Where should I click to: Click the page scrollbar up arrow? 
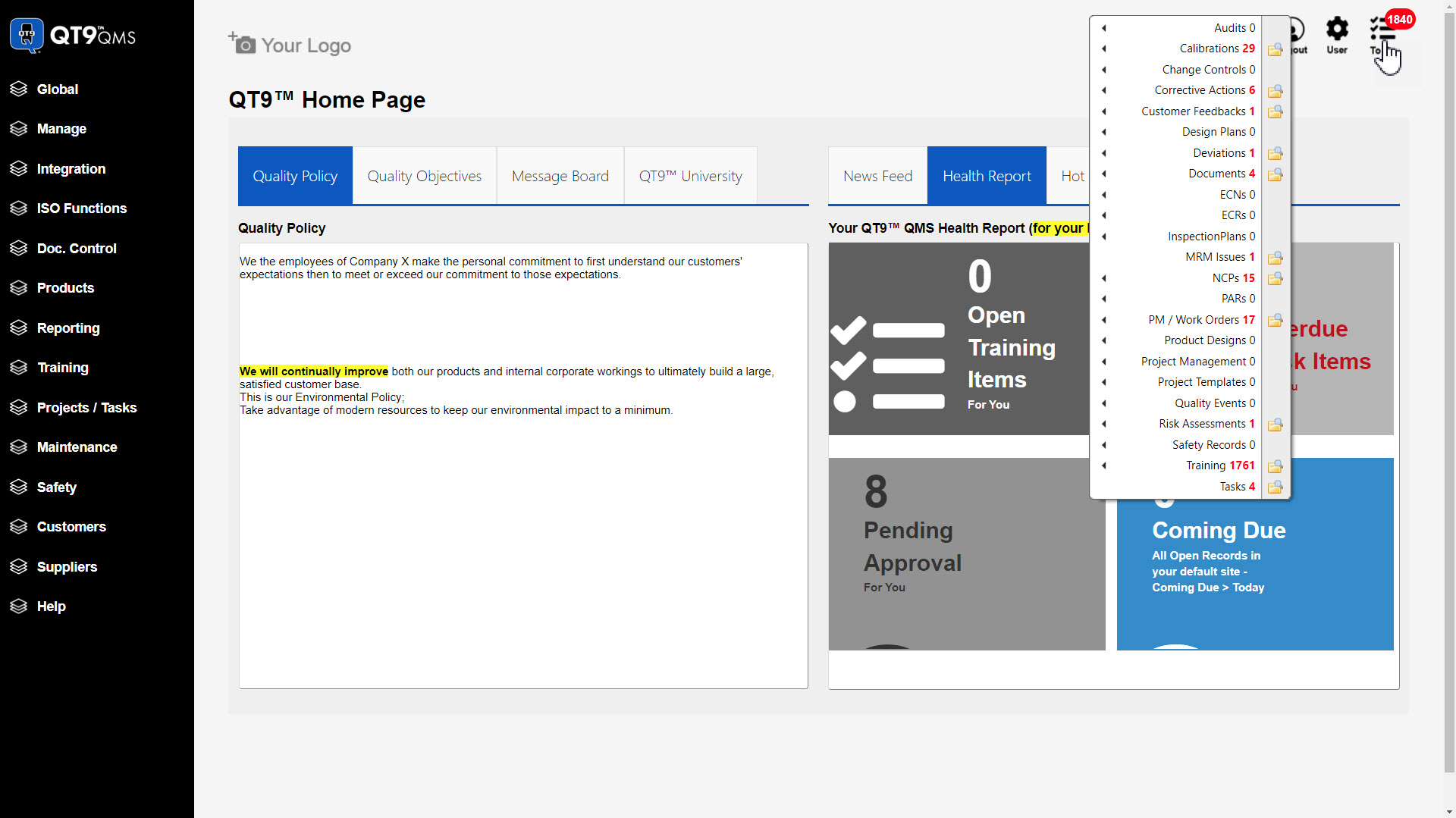1449,6
